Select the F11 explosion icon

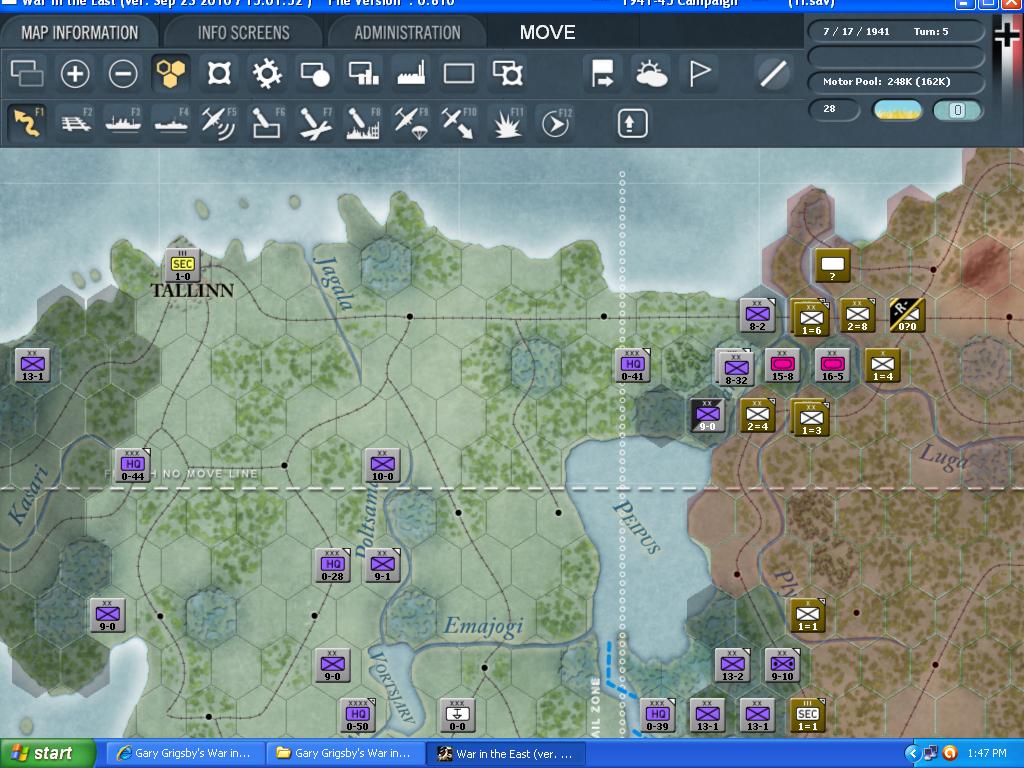(x=507, y=122)
